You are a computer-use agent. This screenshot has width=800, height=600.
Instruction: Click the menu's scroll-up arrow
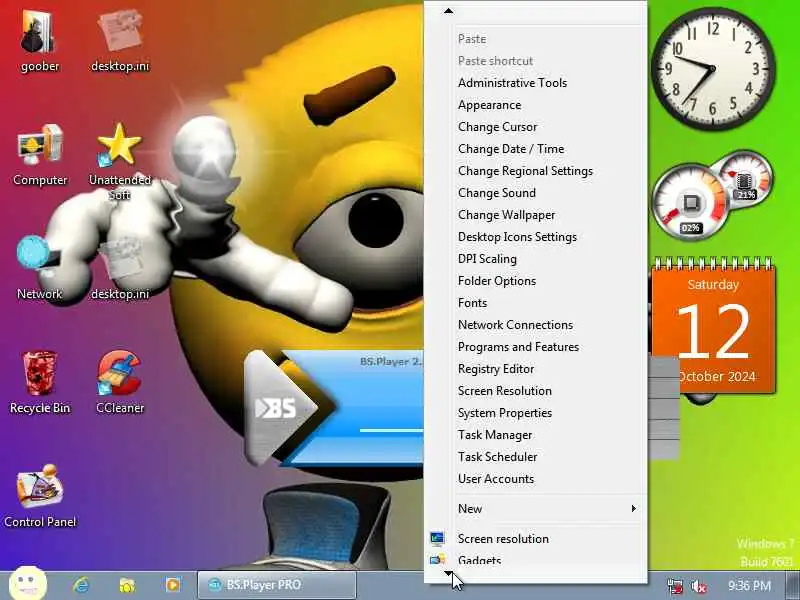pos(448,11)
